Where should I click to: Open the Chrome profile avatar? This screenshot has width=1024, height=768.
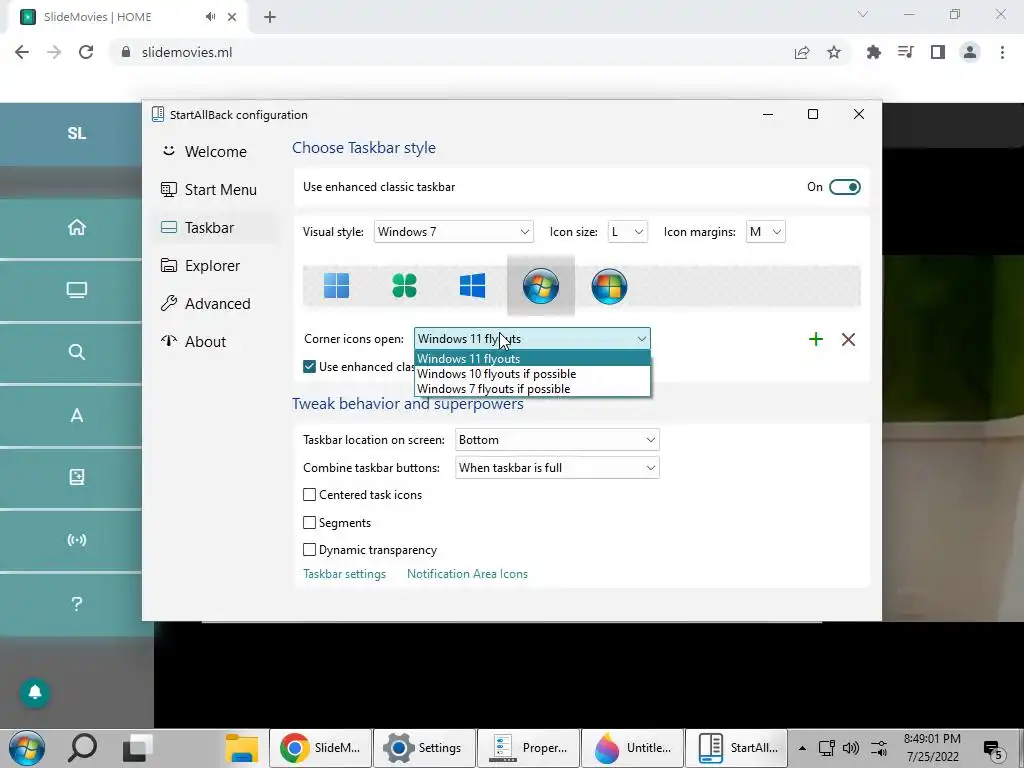tap(970, 52)
